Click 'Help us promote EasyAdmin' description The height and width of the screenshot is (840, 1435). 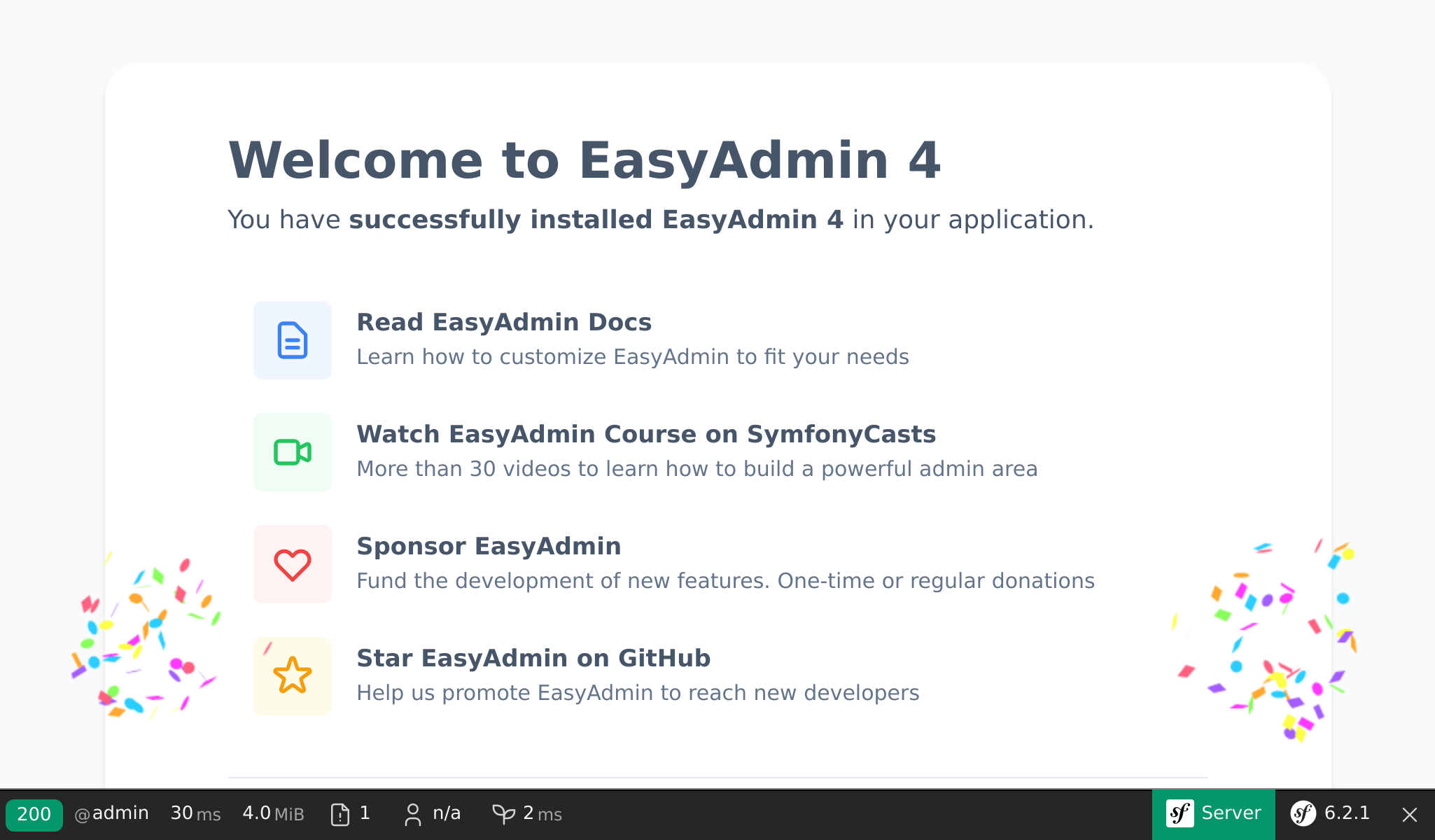point(638,693)
